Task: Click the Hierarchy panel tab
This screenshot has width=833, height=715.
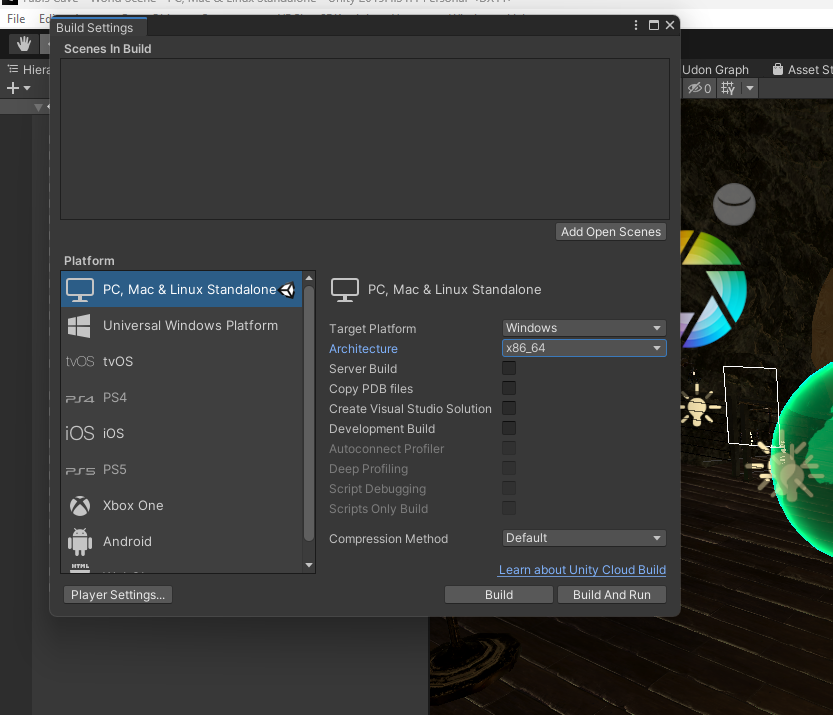Action: (x=28, y=70)
